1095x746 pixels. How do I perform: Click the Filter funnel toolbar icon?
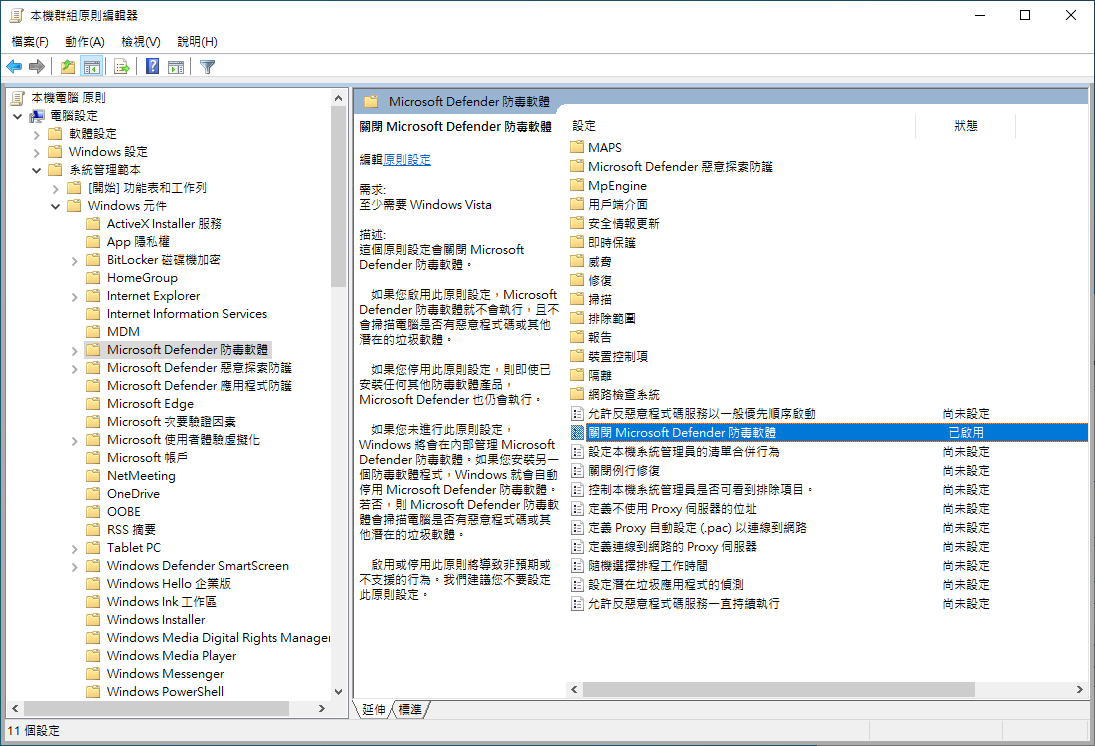(x=207, y=66)
